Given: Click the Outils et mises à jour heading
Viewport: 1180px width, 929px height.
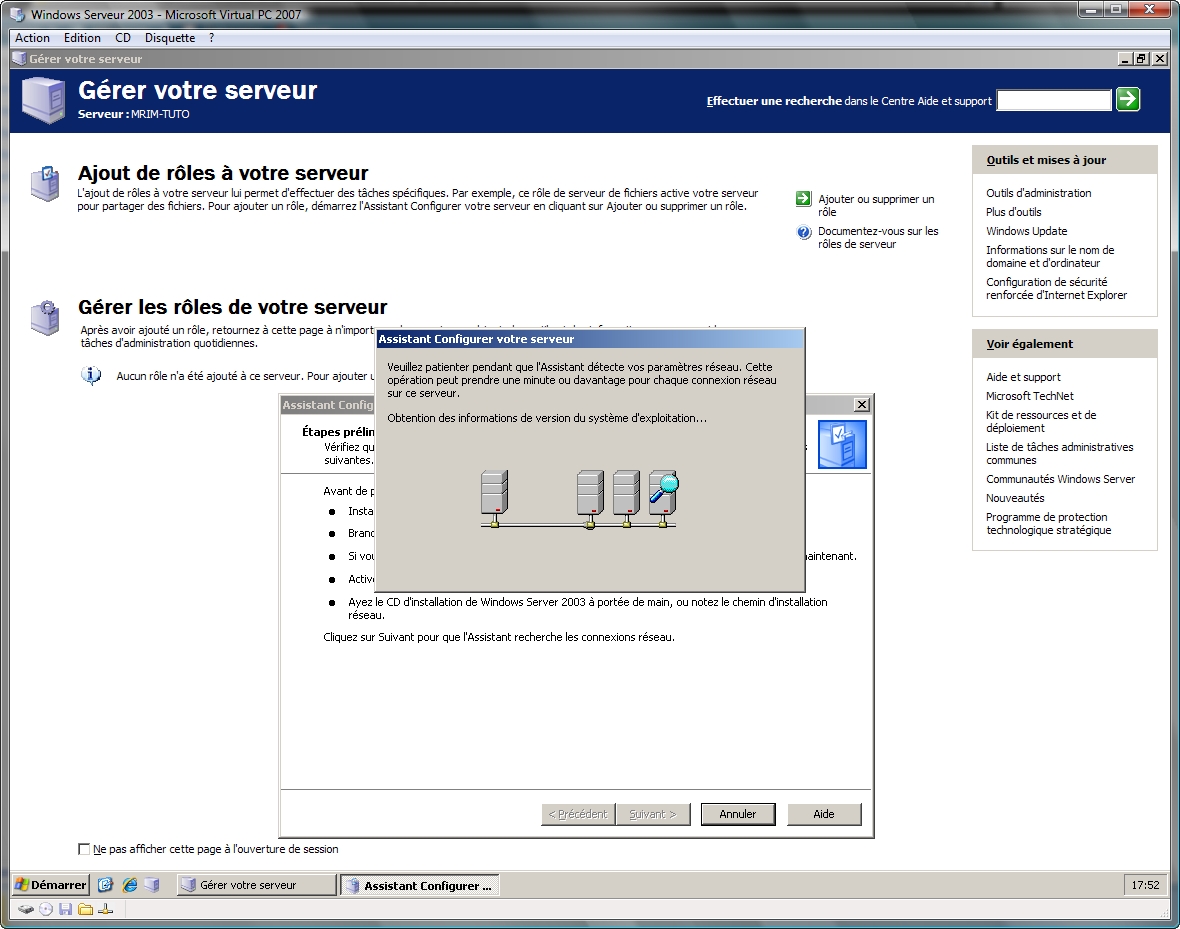Looking at the screenshot, I should [1046, 160].
